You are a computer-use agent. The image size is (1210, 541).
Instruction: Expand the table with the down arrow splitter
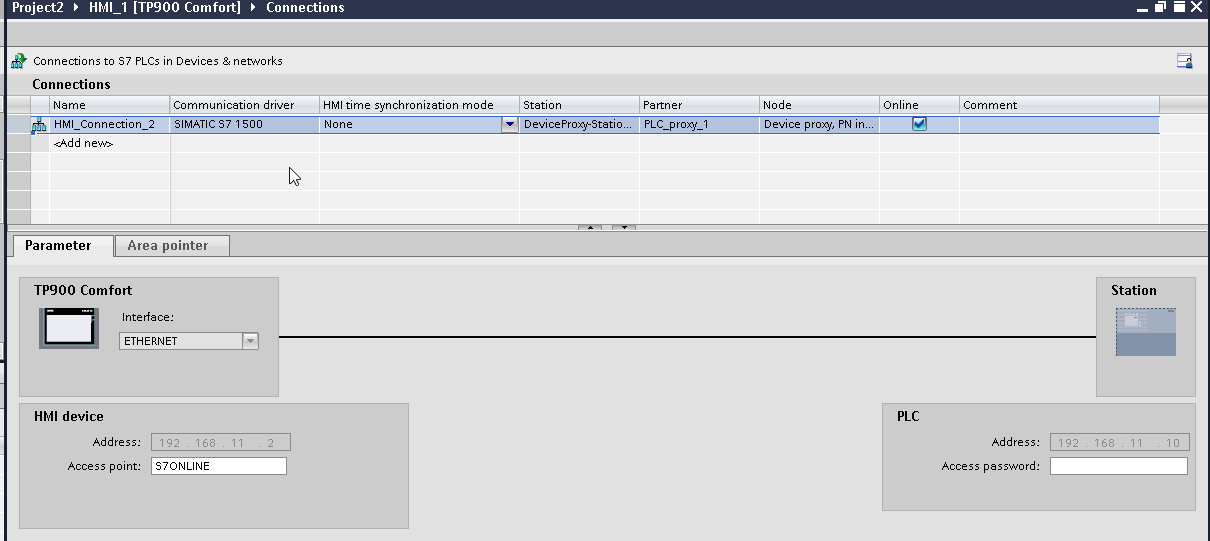tap(624, 228)
